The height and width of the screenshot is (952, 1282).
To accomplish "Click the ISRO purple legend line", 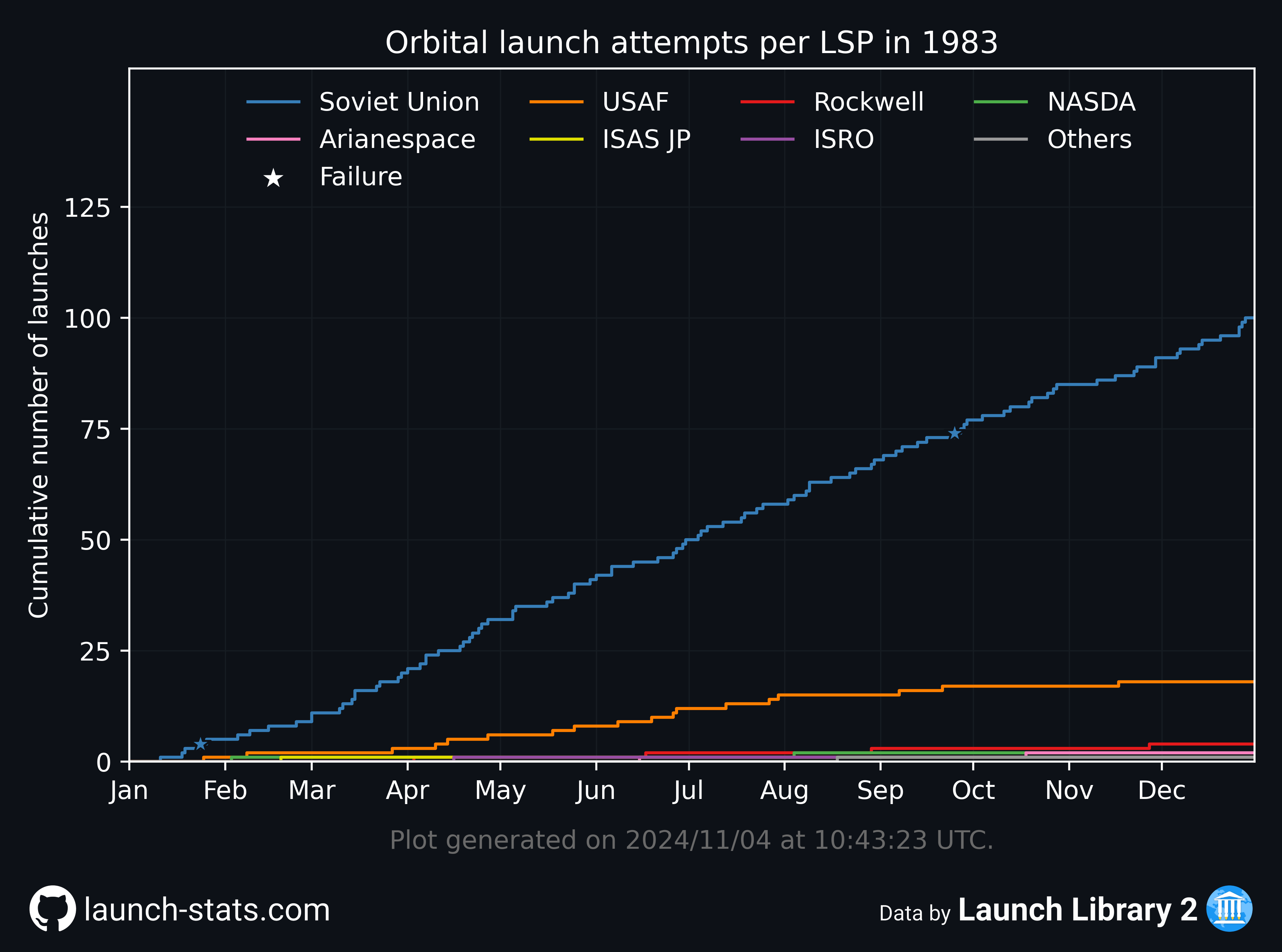I will pyautogui.click(x=767, y=140).
